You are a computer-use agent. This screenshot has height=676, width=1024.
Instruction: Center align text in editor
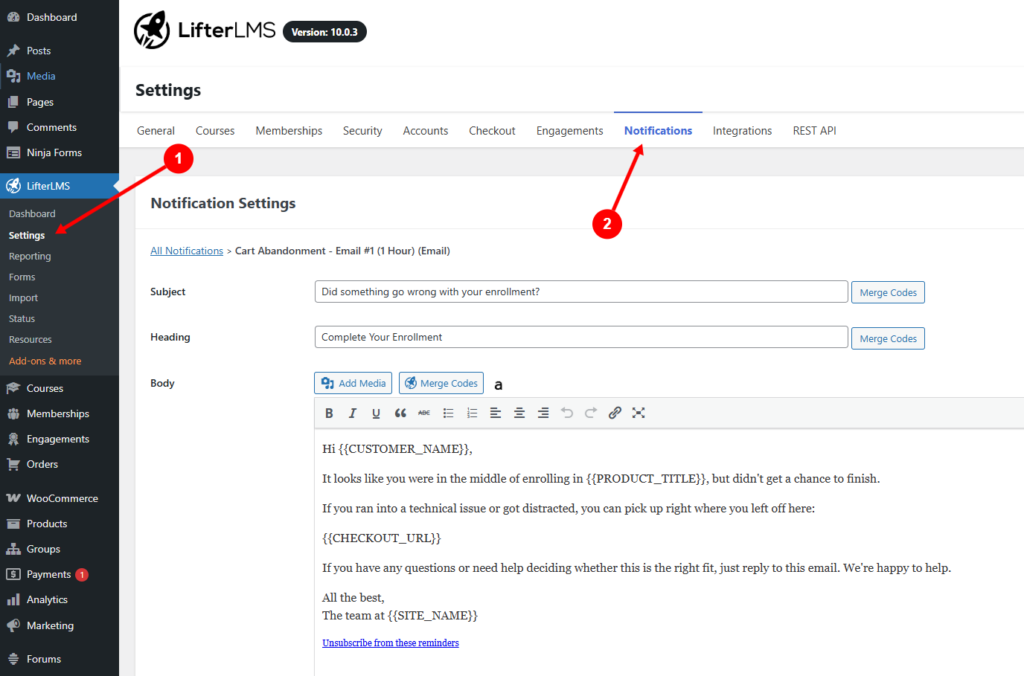click(x=519, y=413)
